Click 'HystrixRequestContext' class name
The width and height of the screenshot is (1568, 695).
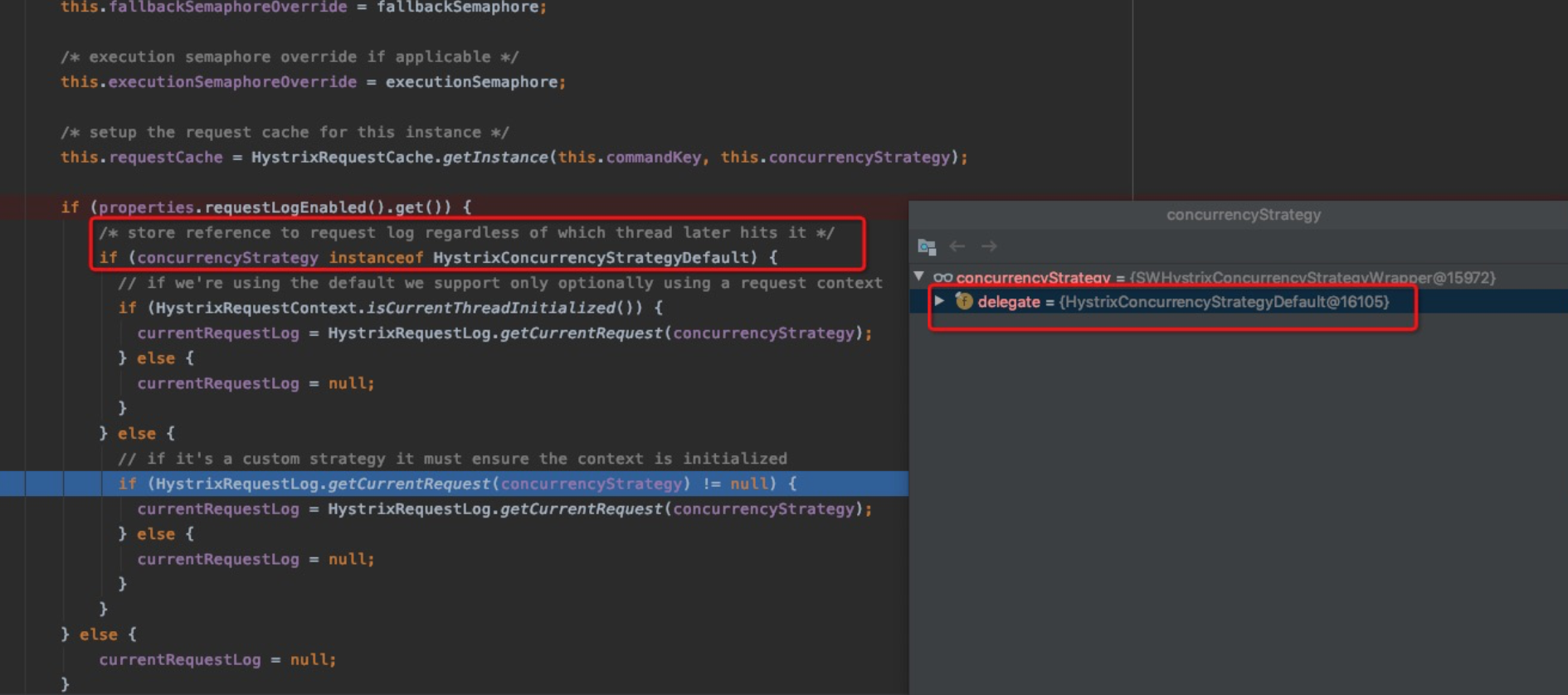click(x=256, y=308)
